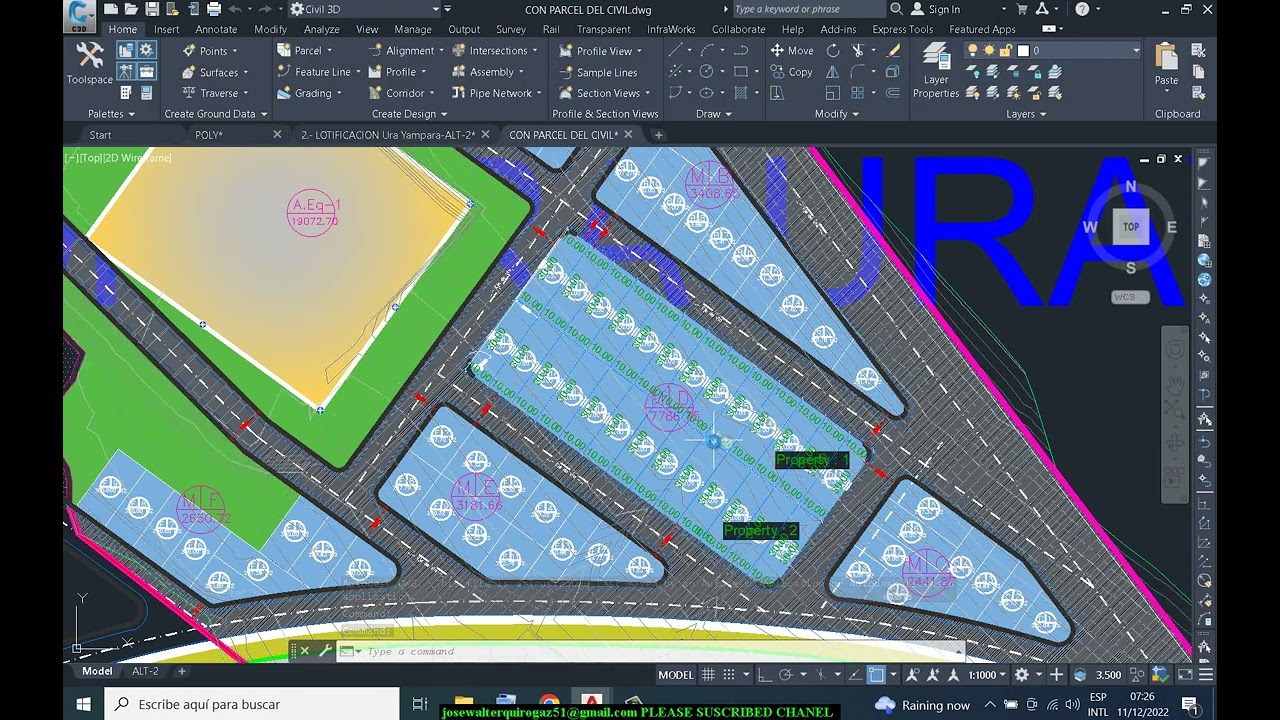
Task: Expand the Points dropdown
Action: click(x=234, y=51)
